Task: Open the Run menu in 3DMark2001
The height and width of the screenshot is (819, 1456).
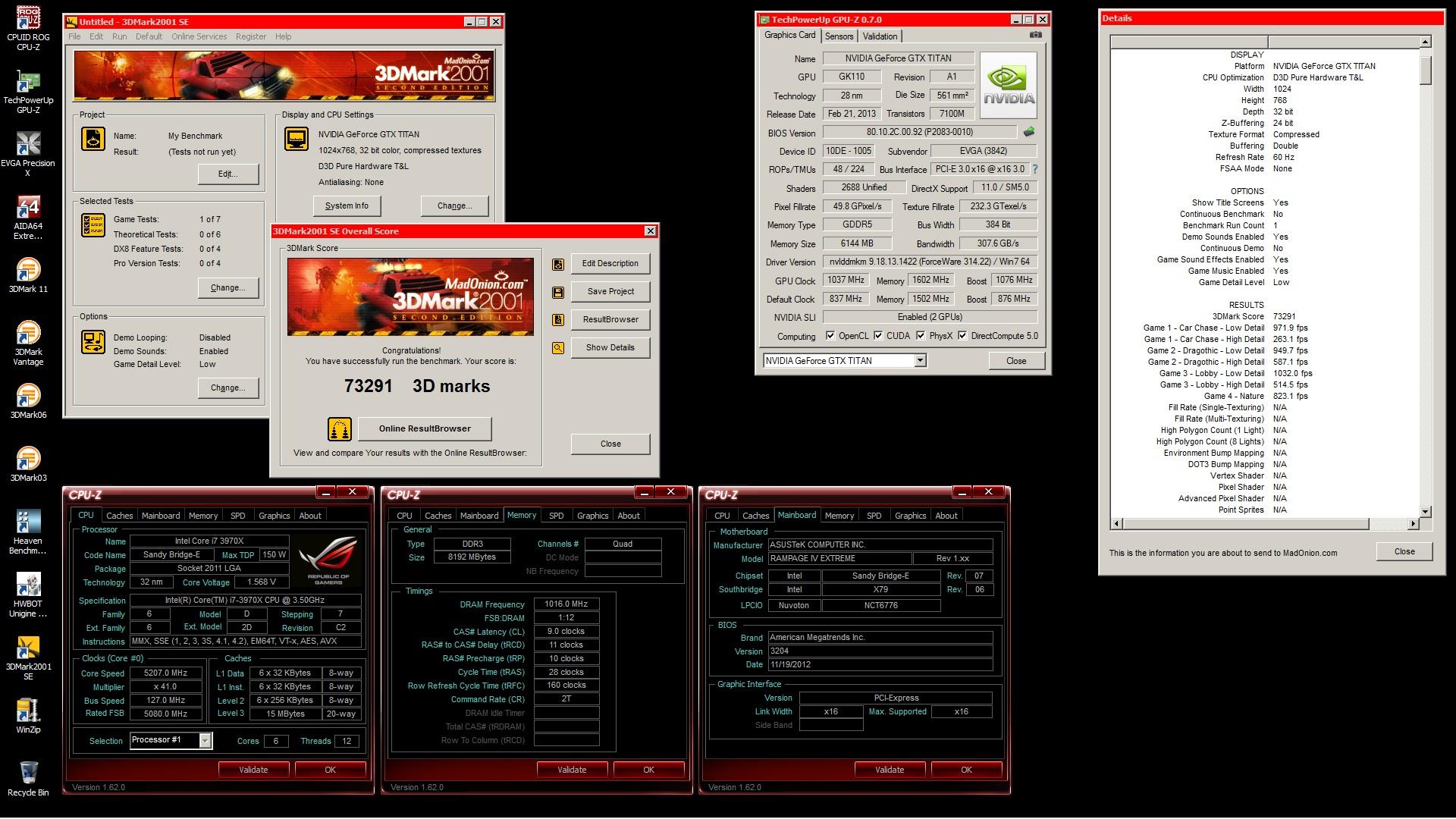Action: pos(120,36)
